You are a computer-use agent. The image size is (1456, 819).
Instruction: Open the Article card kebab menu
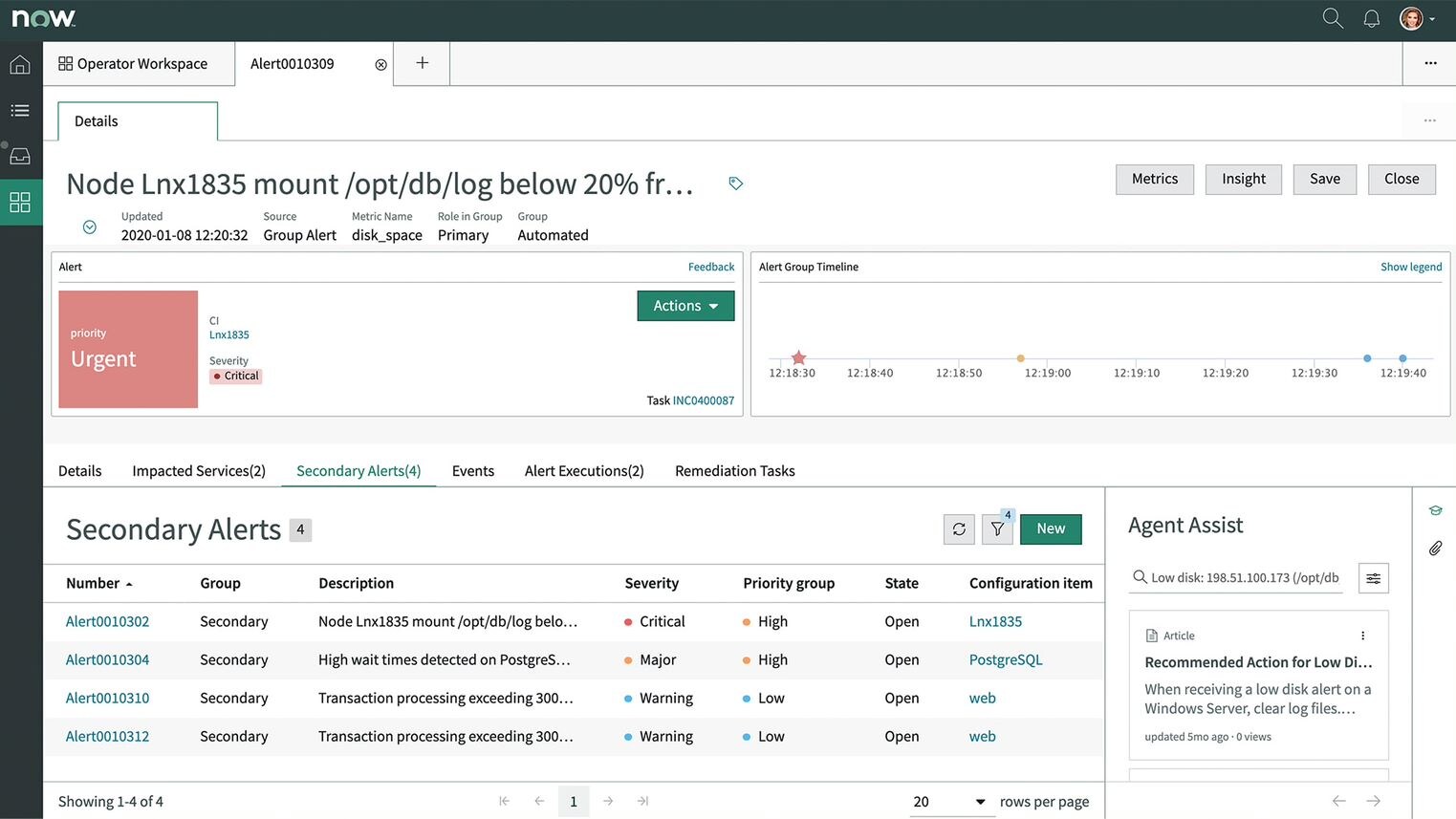[x=1362, y=635]
